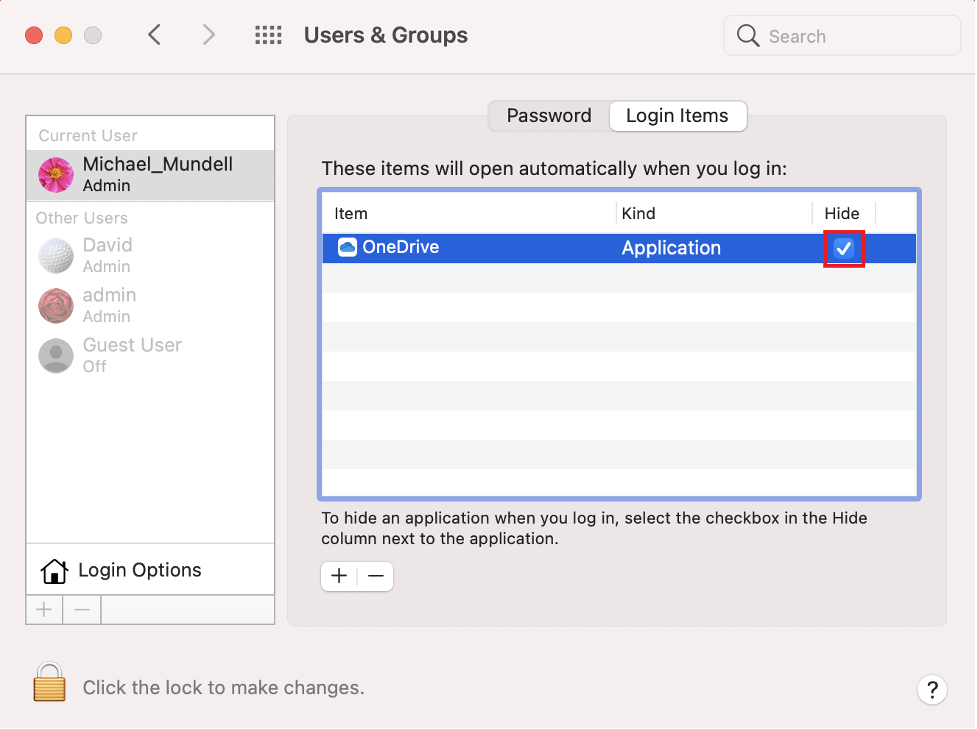Click the Login Options house icon
This screenshot has width=977, height=729.
[x=54, y=571]
